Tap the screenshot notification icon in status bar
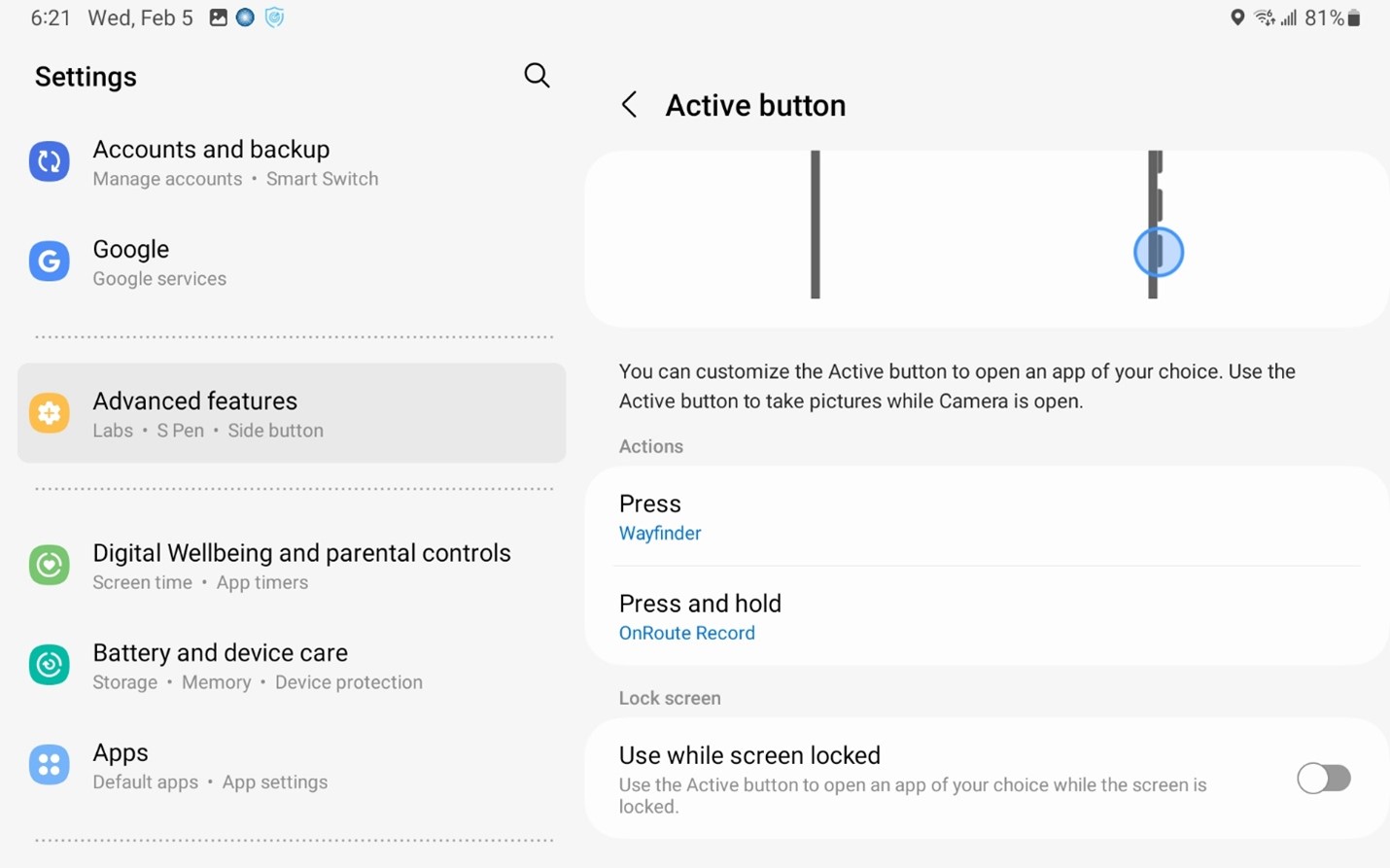 (218, 17)
